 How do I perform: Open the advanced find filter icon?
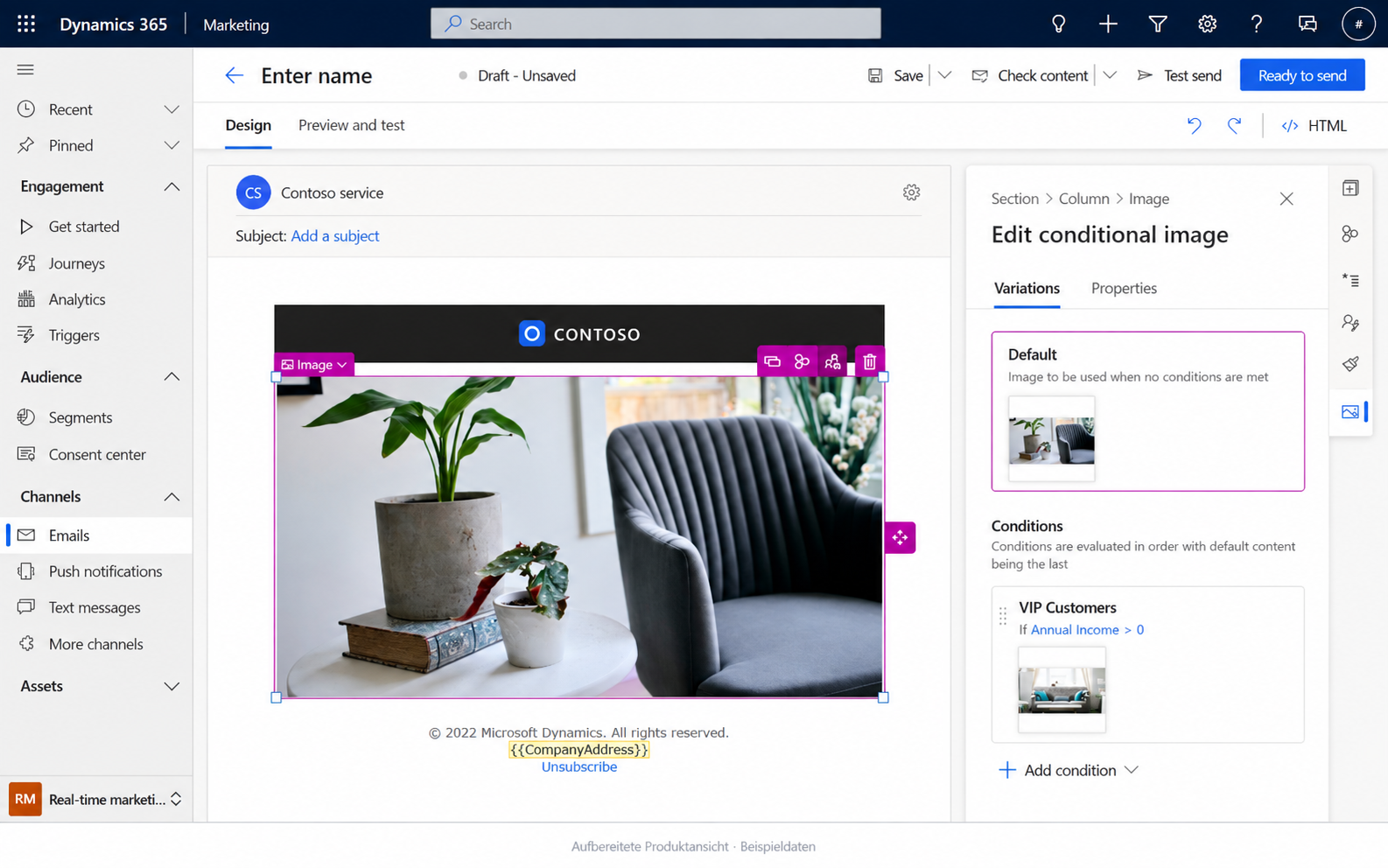click(1158, 24)
